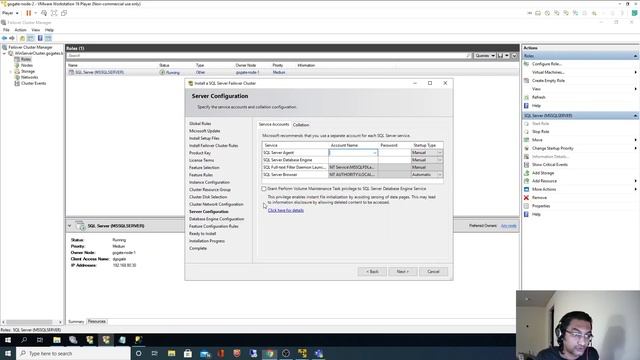
Task: Click host 'Type here to search' box
Action: click(73, 353)
